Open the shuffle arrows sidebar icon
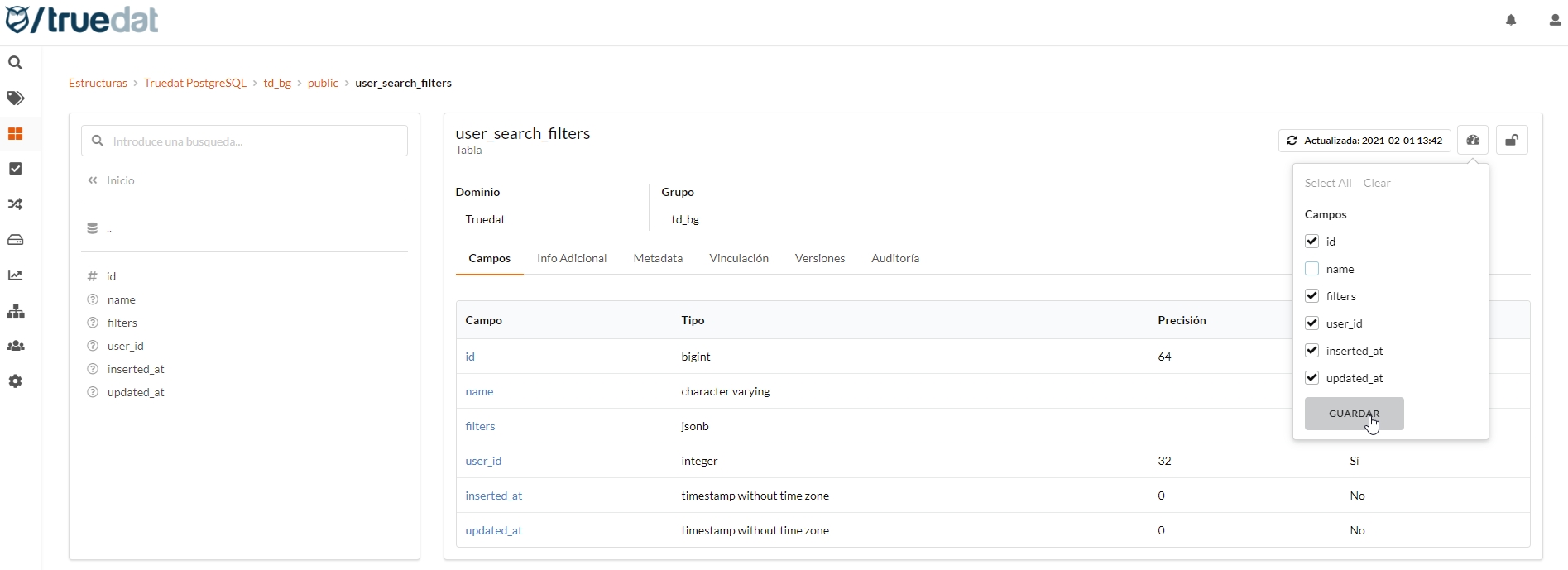Screen dimensions: 1568x570 pos(15,204)
